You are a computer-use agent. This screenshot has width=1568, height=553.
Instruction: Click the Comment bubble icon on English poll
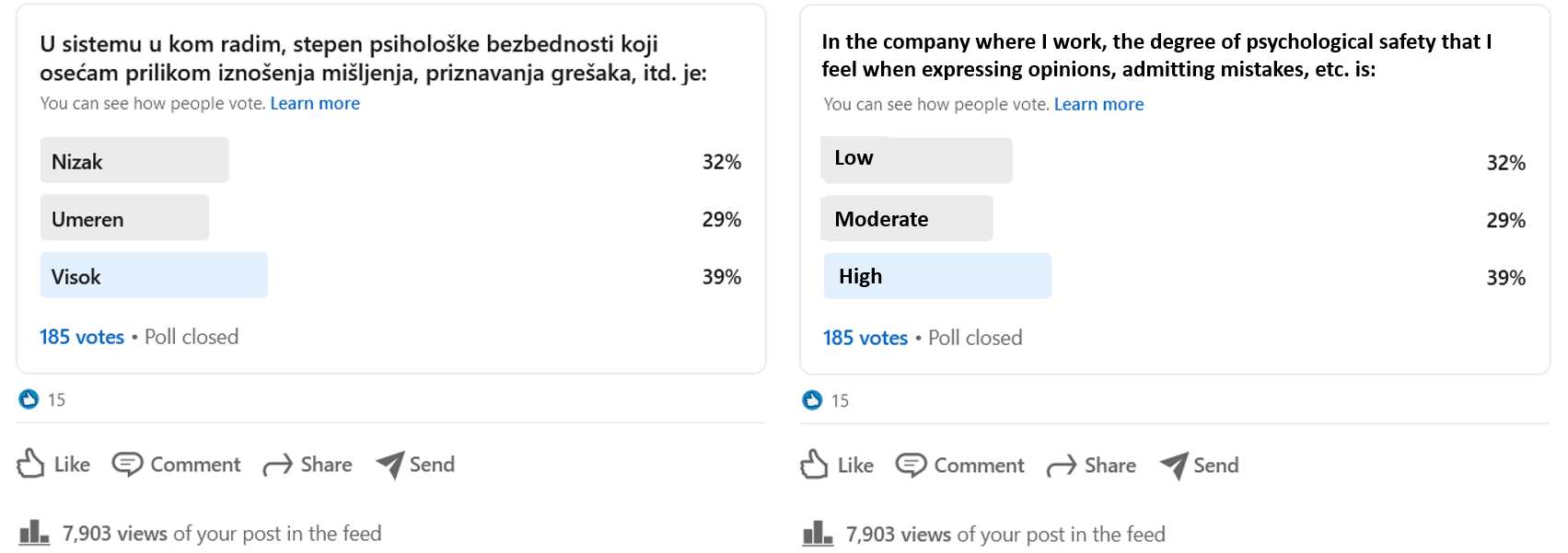point(911,465)
